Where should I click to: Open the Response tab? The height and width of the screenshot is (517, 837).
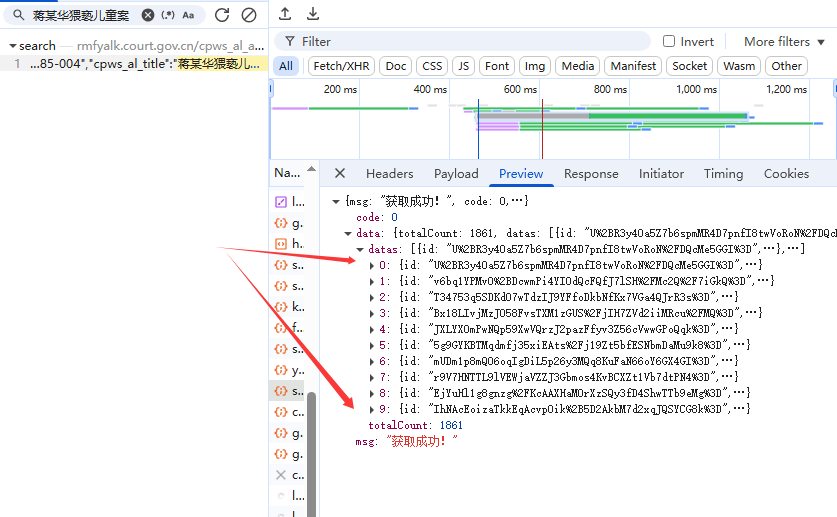click(x=591, y=174)
